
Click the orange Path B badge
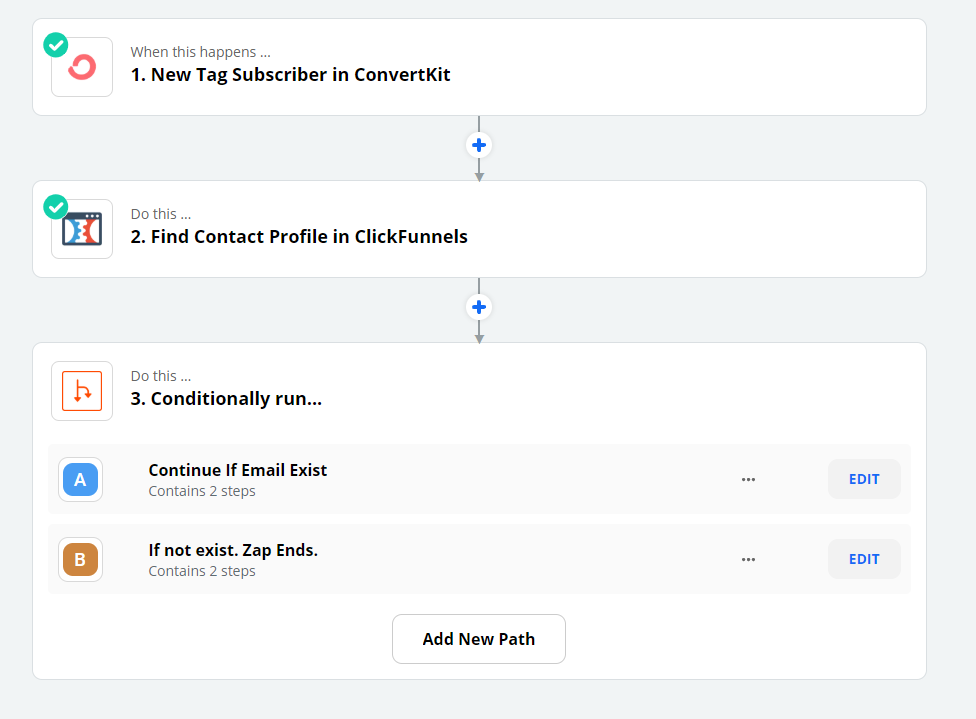pos(80,559)
